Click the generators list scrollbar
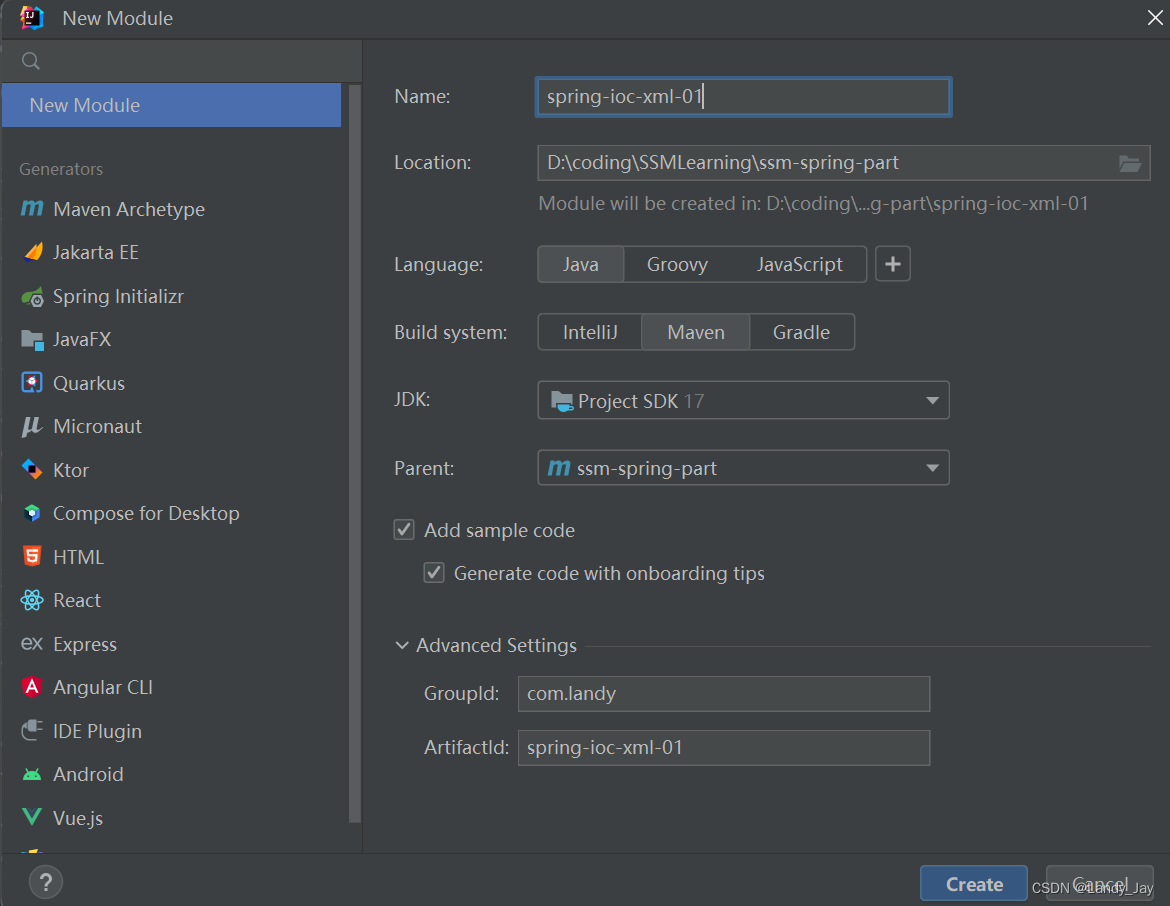 355,454
